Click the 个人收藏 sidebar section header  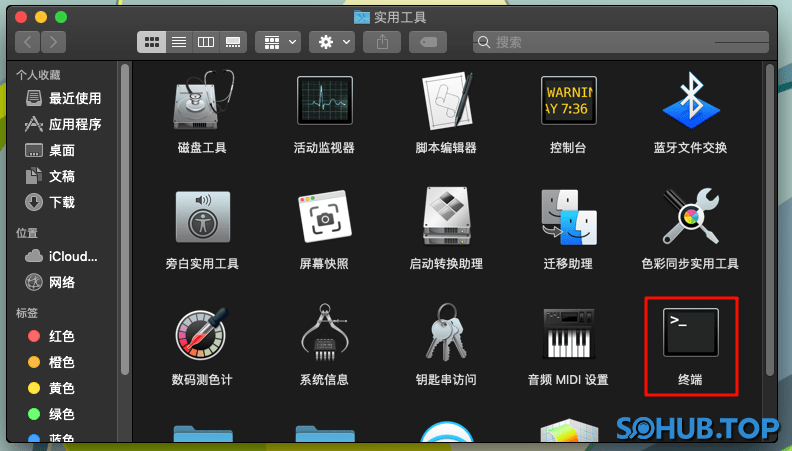(x=38, y=75)
